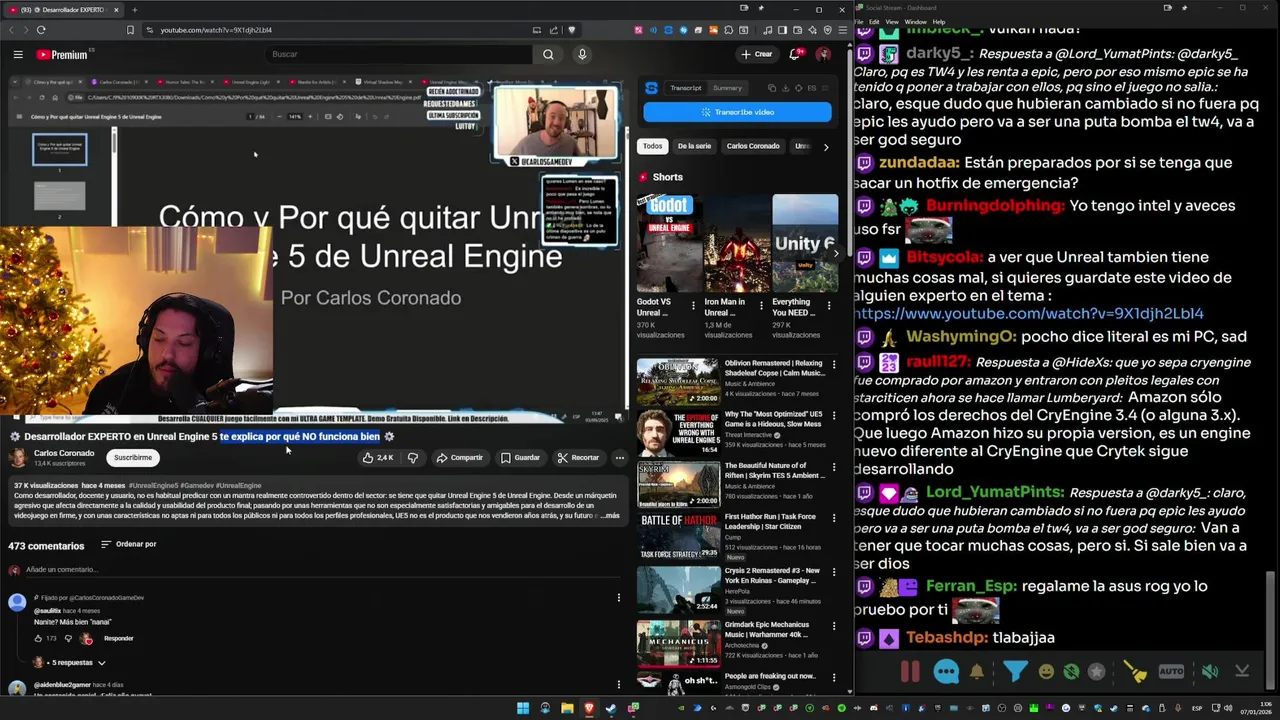The height and width of the screenshot is (720, 1280).
Task: Select the Carlos Coronado chip
Action: tap(753, 147)
